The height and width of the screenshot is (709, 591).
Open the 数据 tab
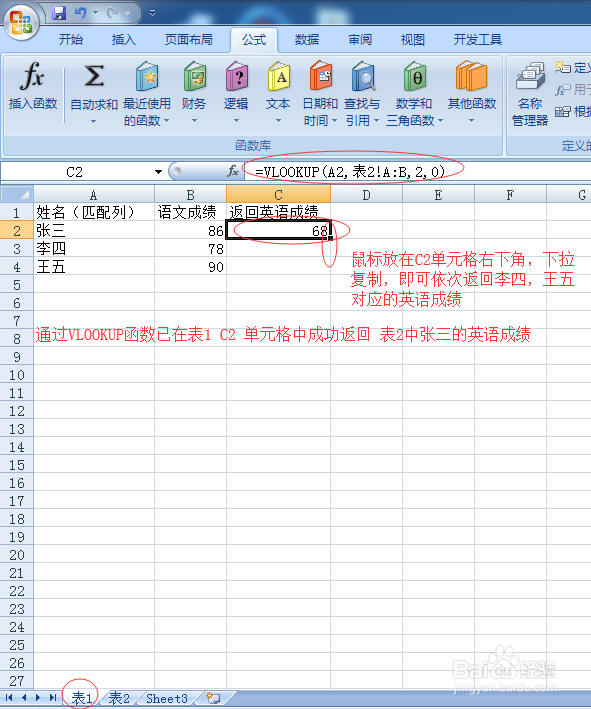(x=307, y=40)
